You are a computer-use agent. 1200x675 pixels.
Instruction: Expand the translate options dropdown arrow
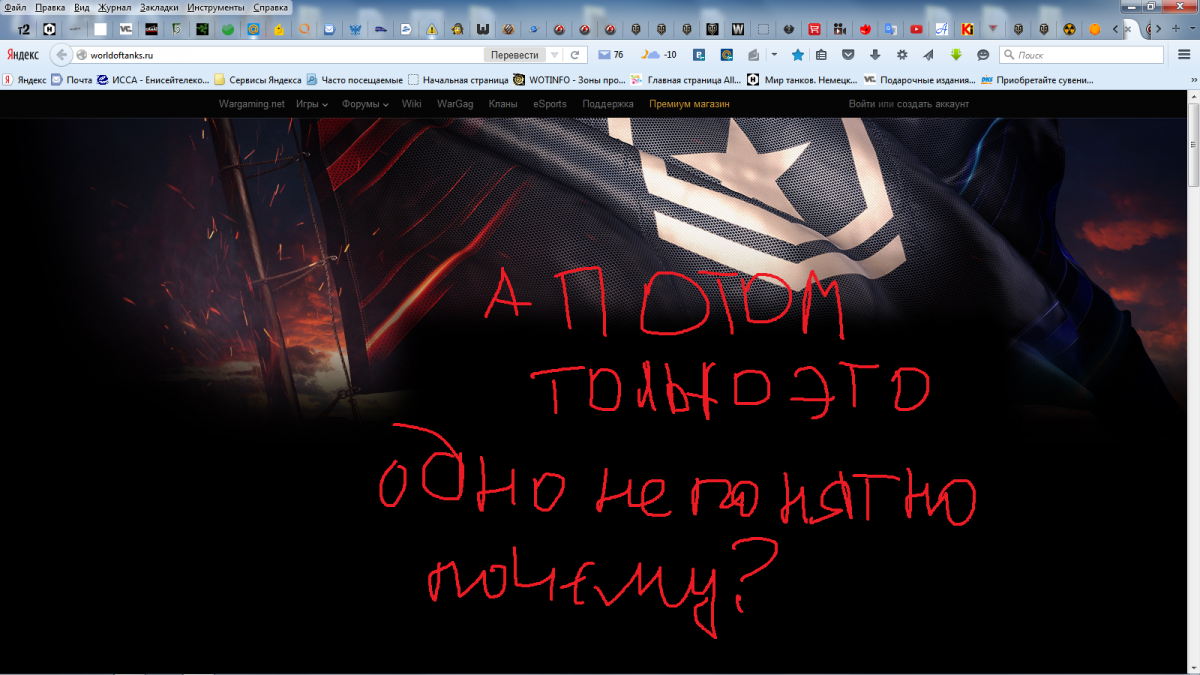(554, 55)
